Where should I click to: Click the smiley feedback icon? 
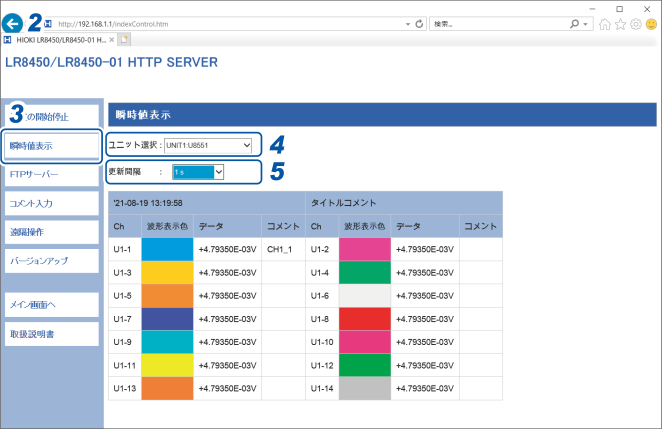[651, 24]
